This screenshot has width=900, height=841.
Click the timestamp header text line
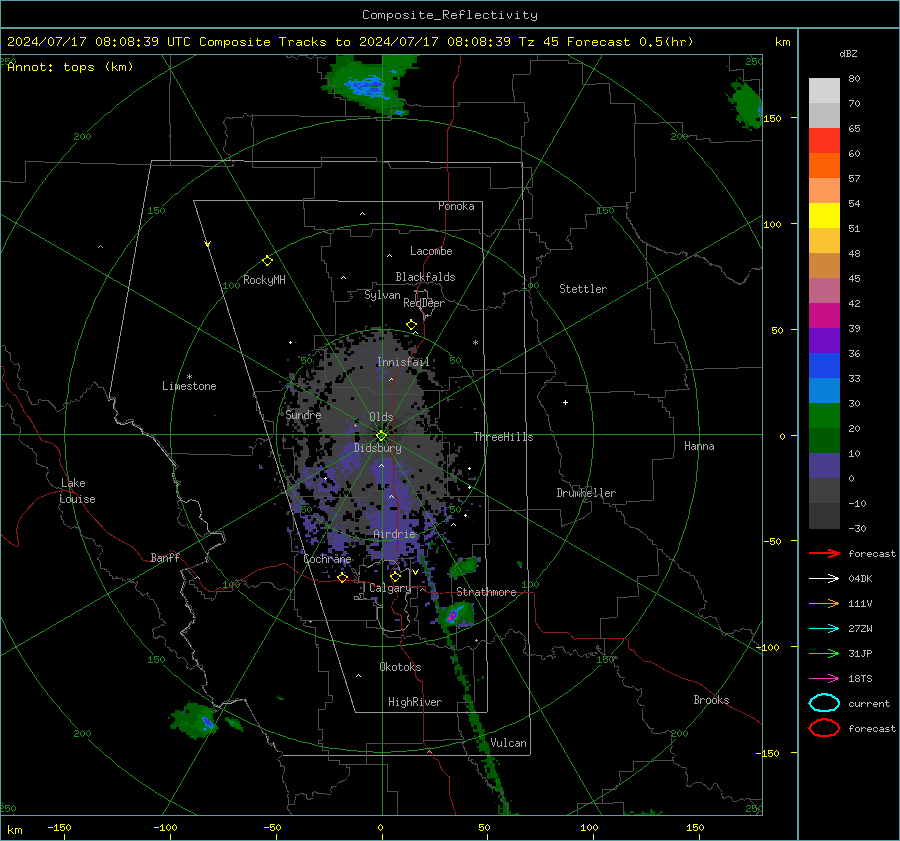tap(350, 42)
